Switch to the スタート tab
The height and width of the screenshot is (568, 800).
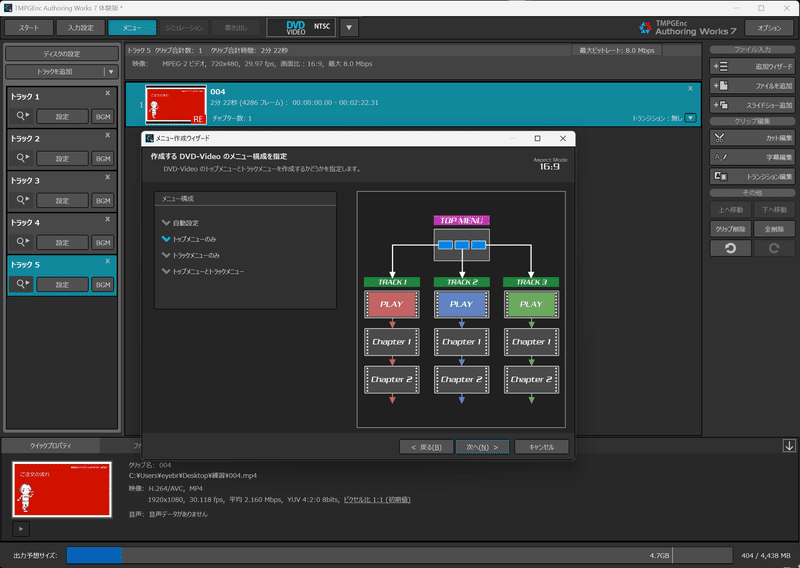pyautogui.click(x=29, y=28)
